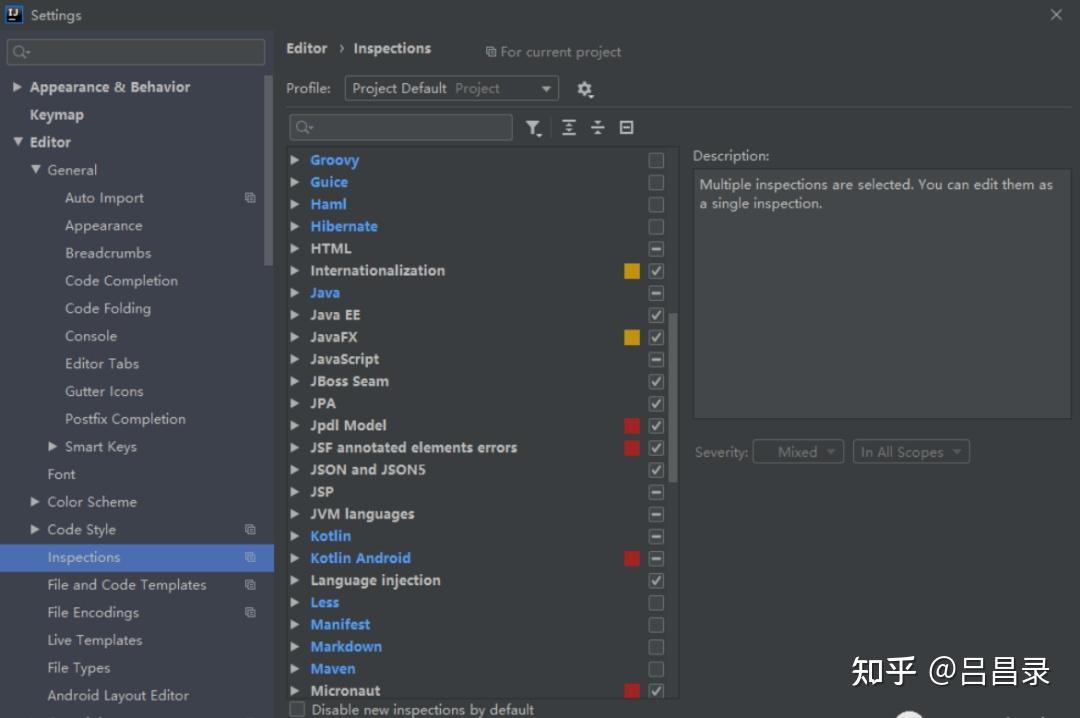Select Keymap in the settings sidebar
Viewport: 1080px width, 718px height.
tap(56, 114)
